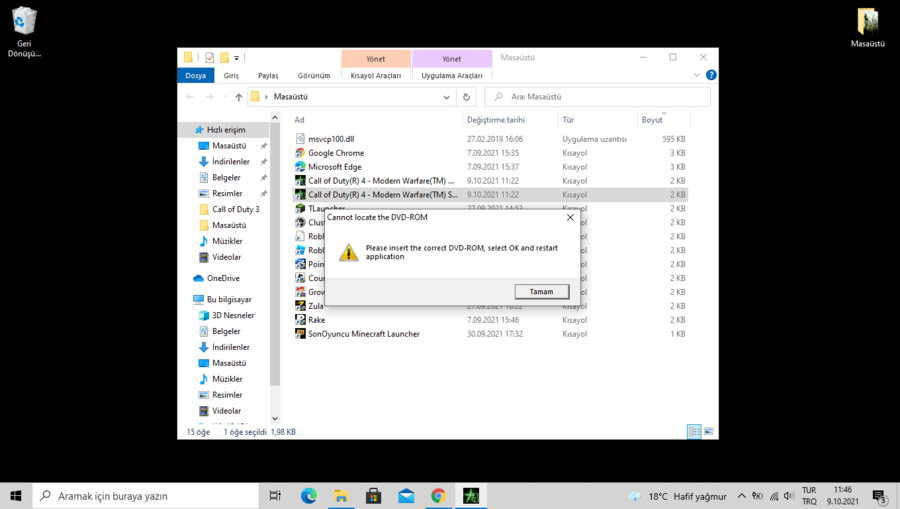Select the Rake shortcut

pyautogui.click(x=316, y=320)
